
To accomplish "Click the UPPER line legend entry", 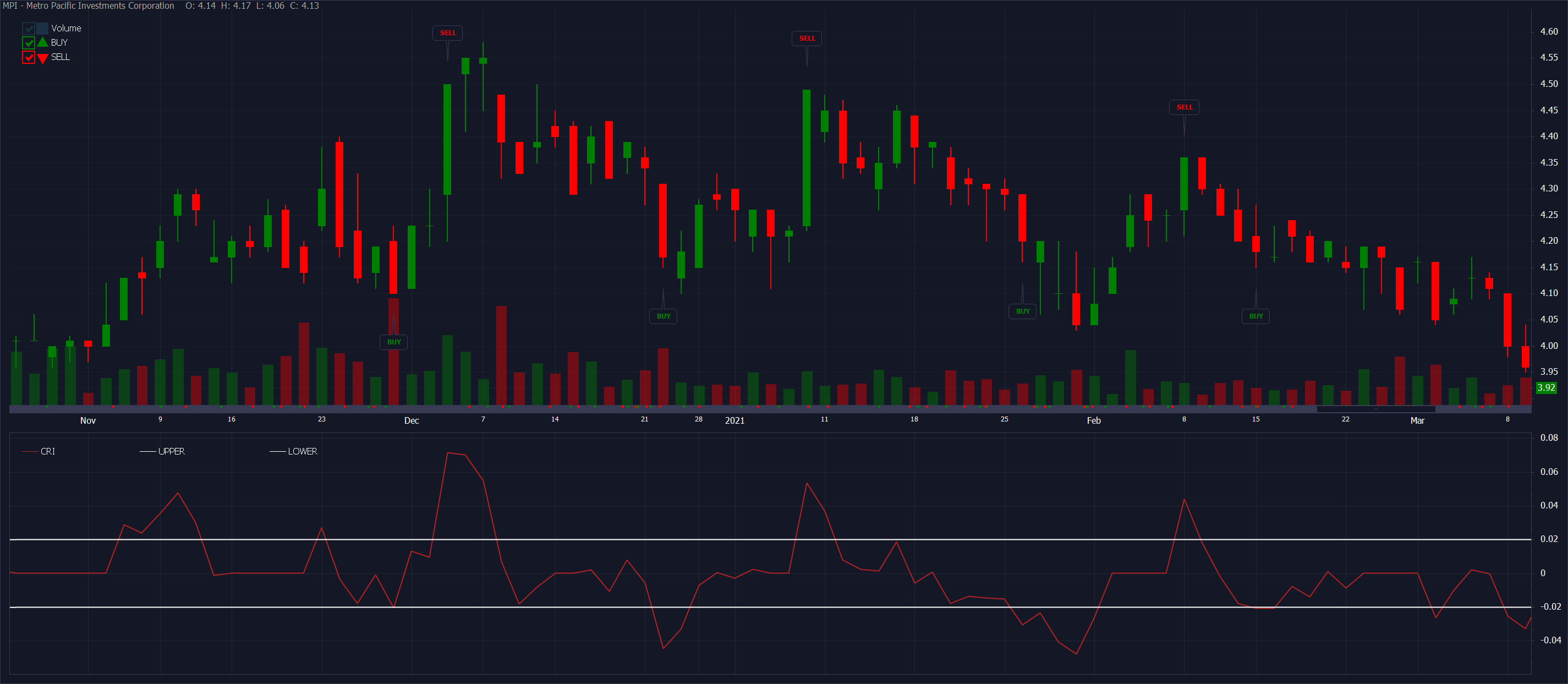I will 171,451.
